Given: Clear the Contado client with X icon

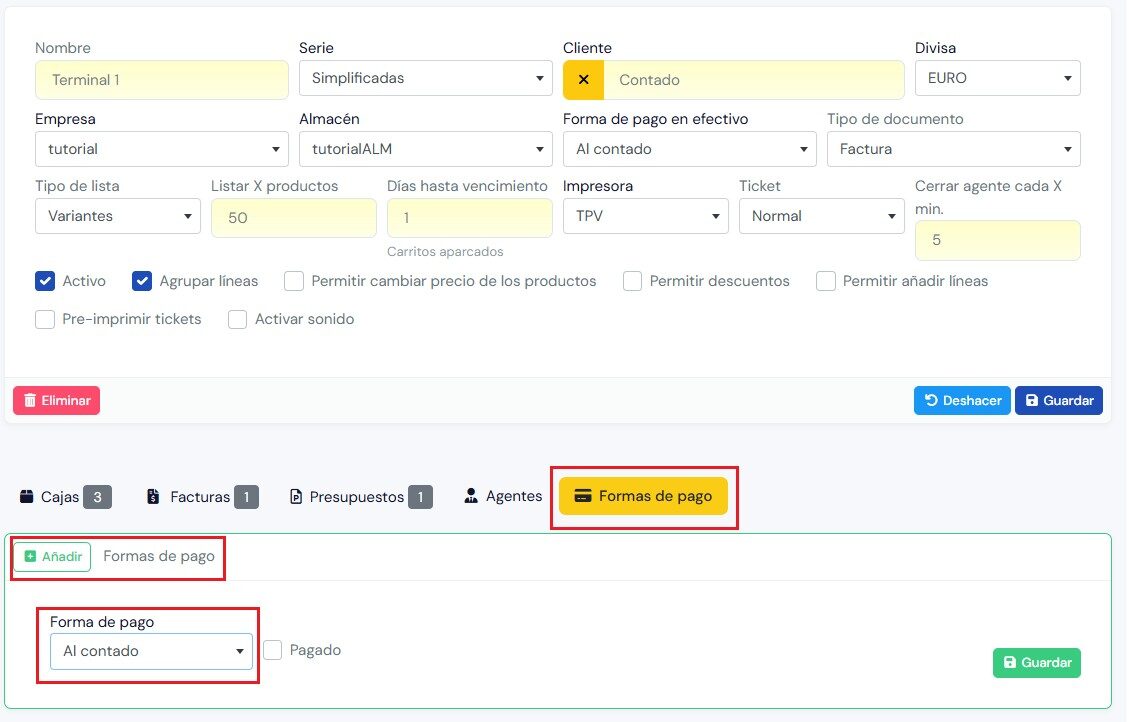Looking at the screenshot, I should pyautogui.click(x=584, y=80).
